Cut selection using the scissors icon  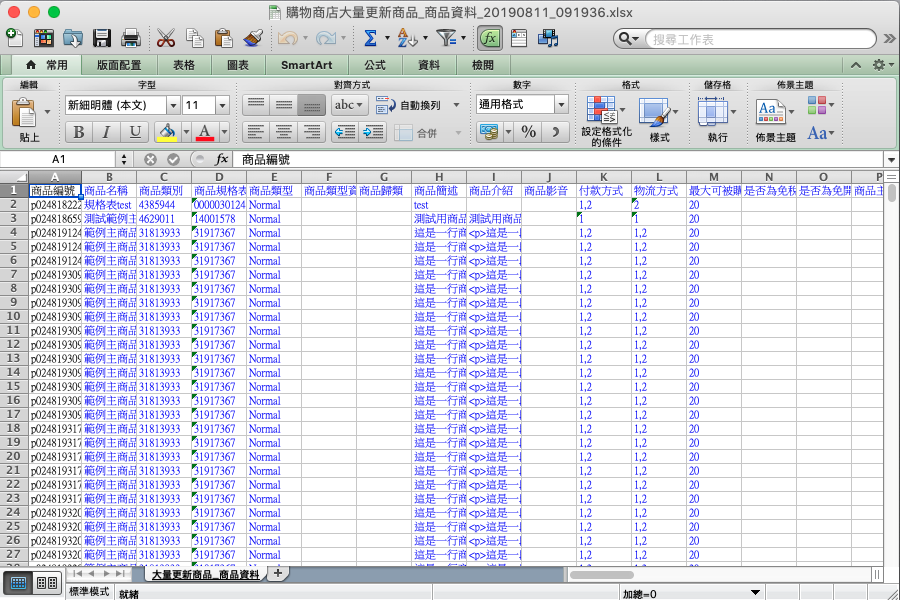coord(166,38)
